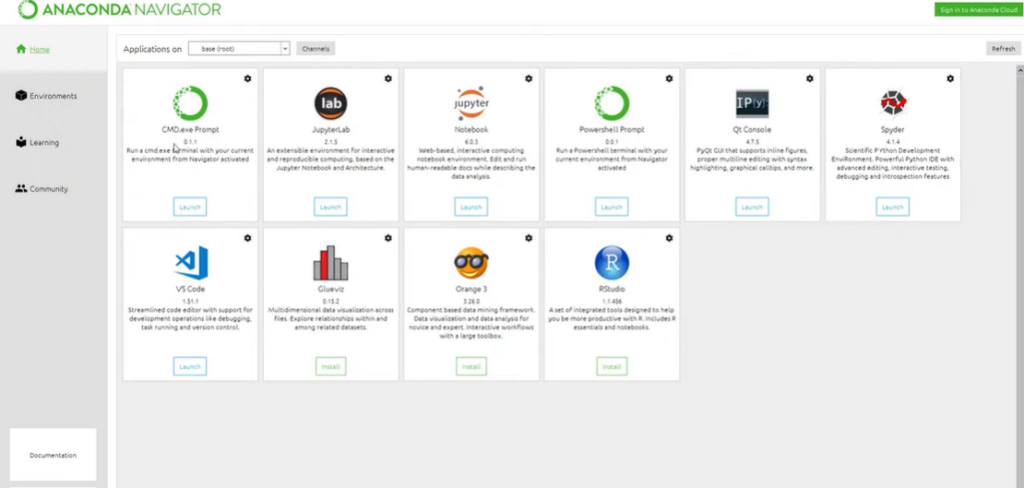Click the Community people icon in the sidebar
The width and height of the screenshot is (1024, 488).
point(21,188)
